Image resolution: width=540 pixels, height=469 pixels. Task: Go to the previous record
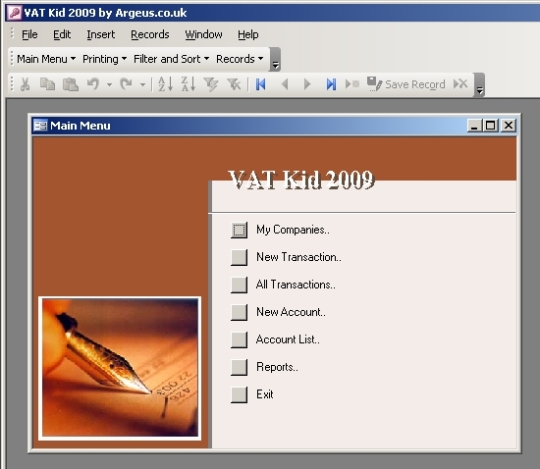pos(285,84)
